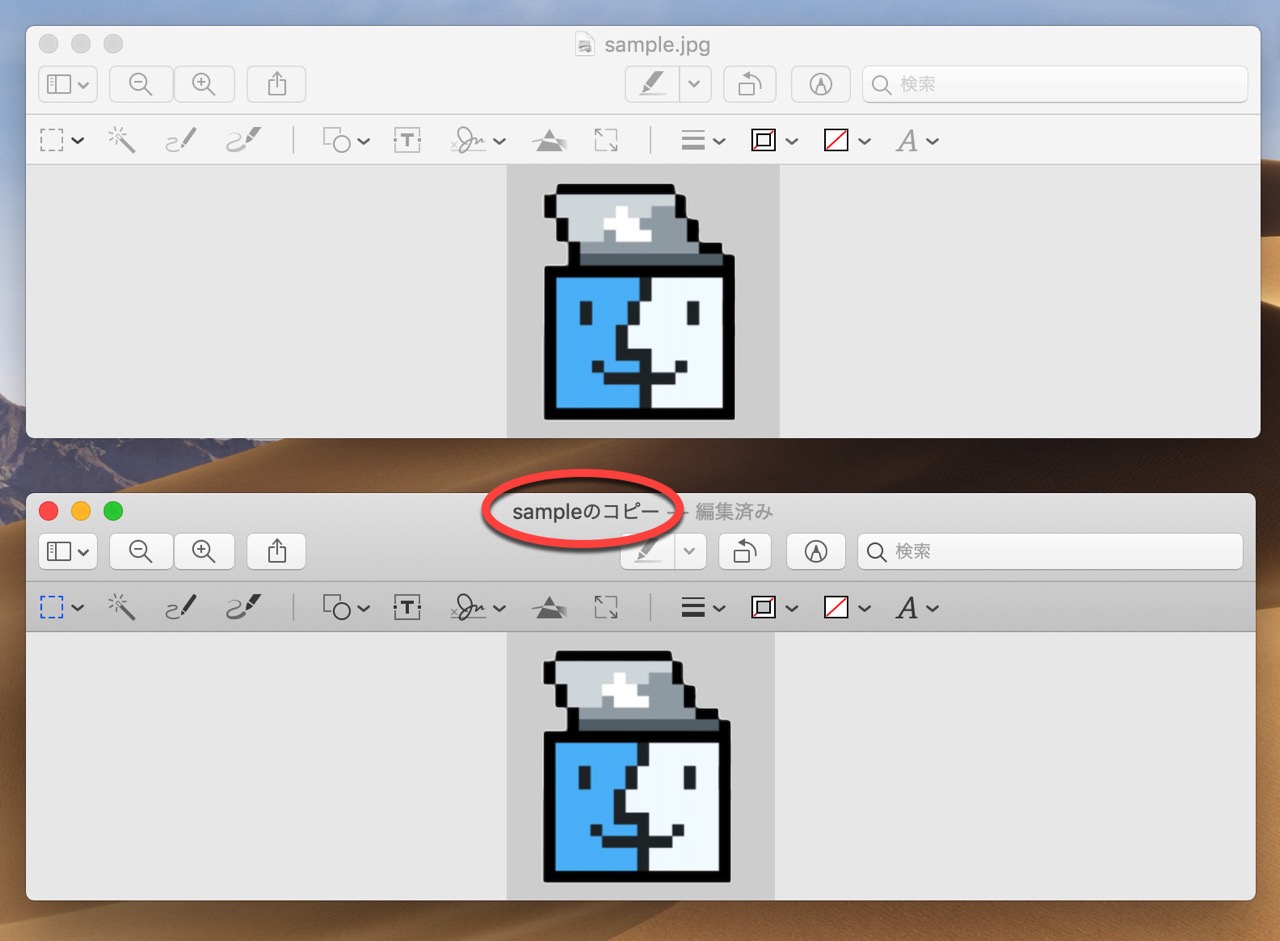Open Share menu in sample.jpg window
Viewport: 1280px width, 941px height.
pyautogui.click(x=277, y=85)
